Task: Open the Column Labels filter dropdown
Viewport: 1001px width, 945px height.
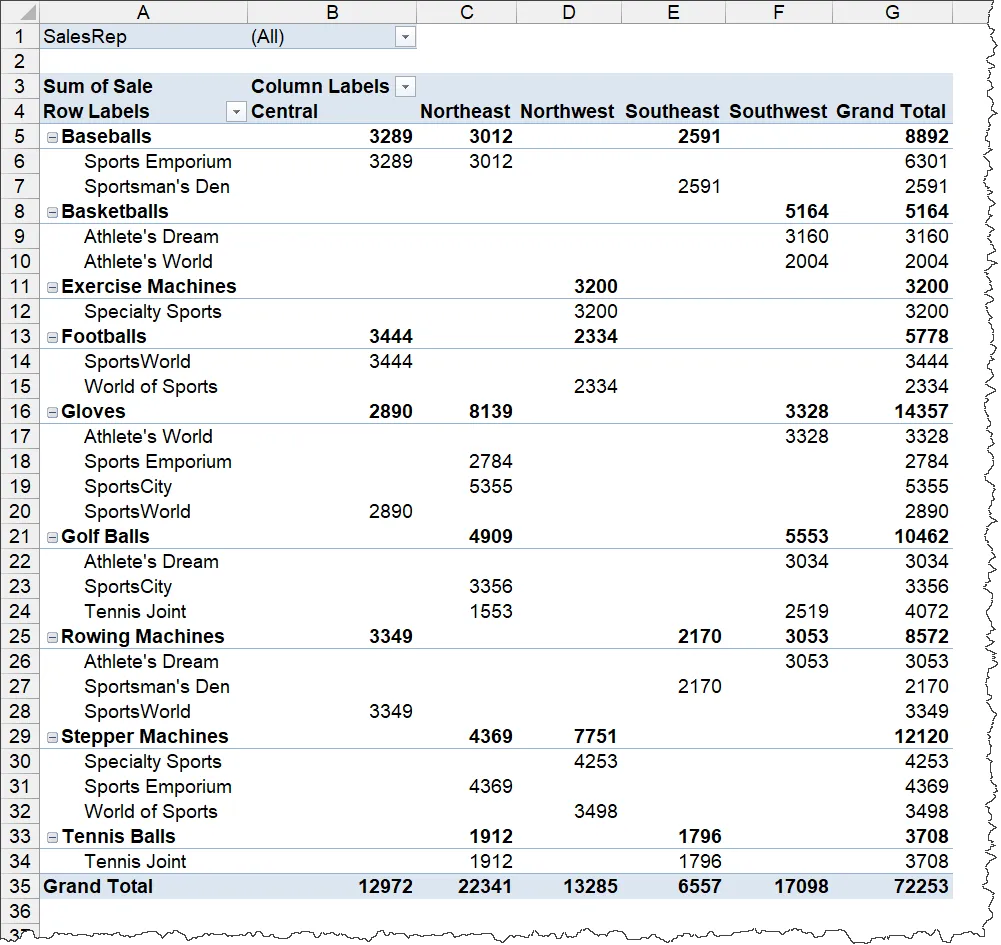Action: (404, 87)
